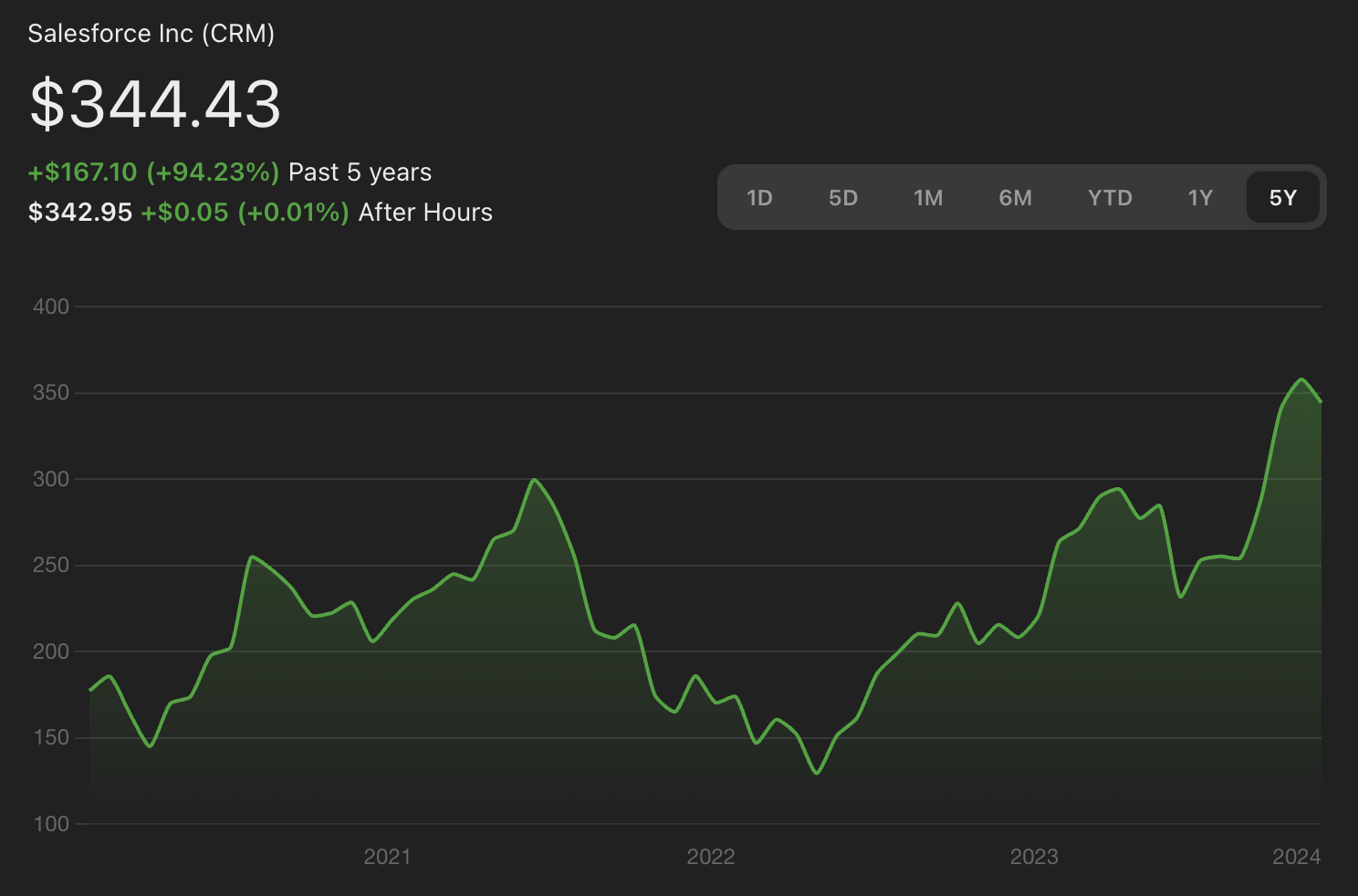Show the YTD chart range

[x=1110, y=198]
